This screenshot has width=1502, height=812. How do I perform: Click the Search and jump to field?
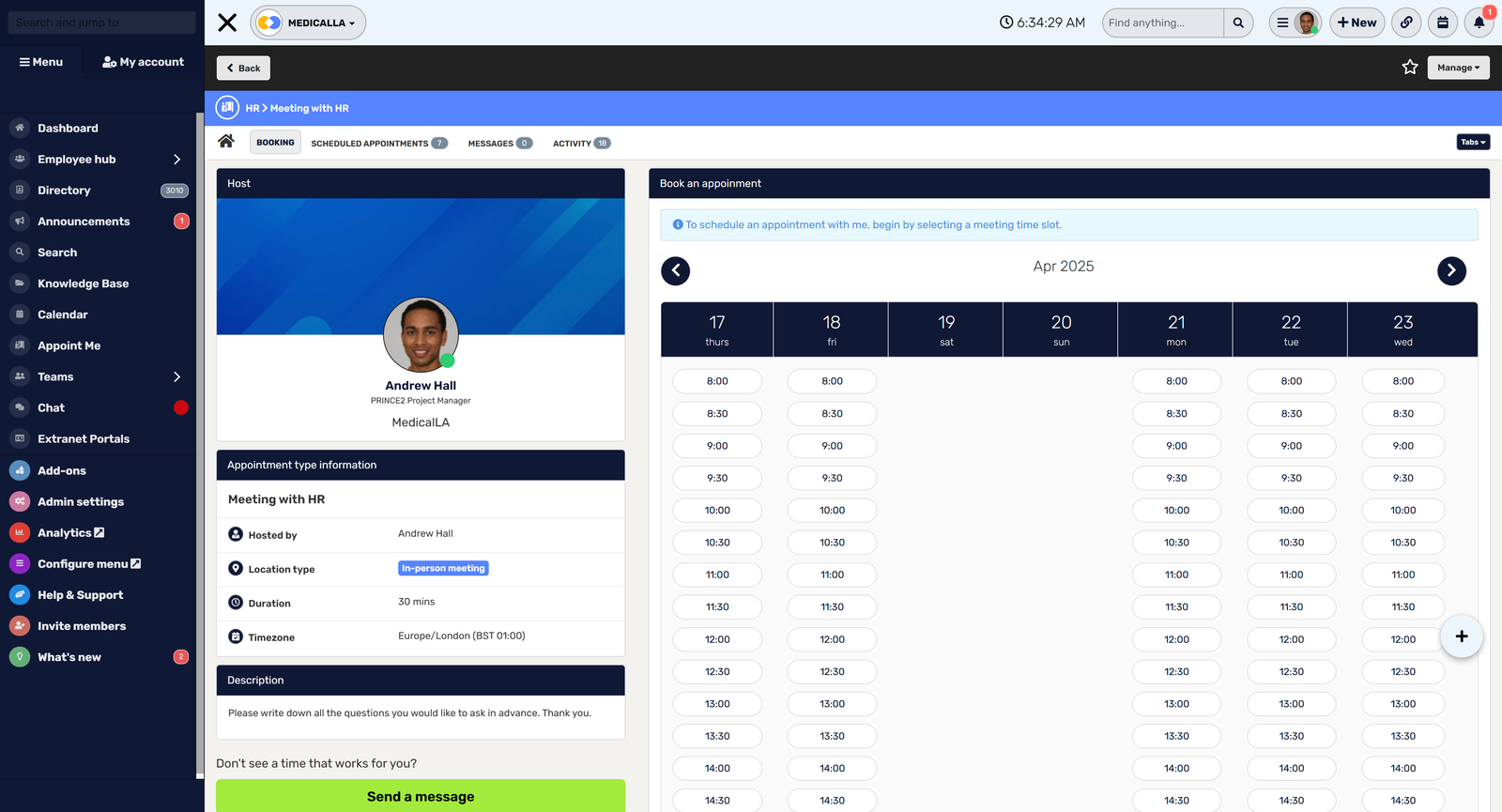click(x=102, y=23)
